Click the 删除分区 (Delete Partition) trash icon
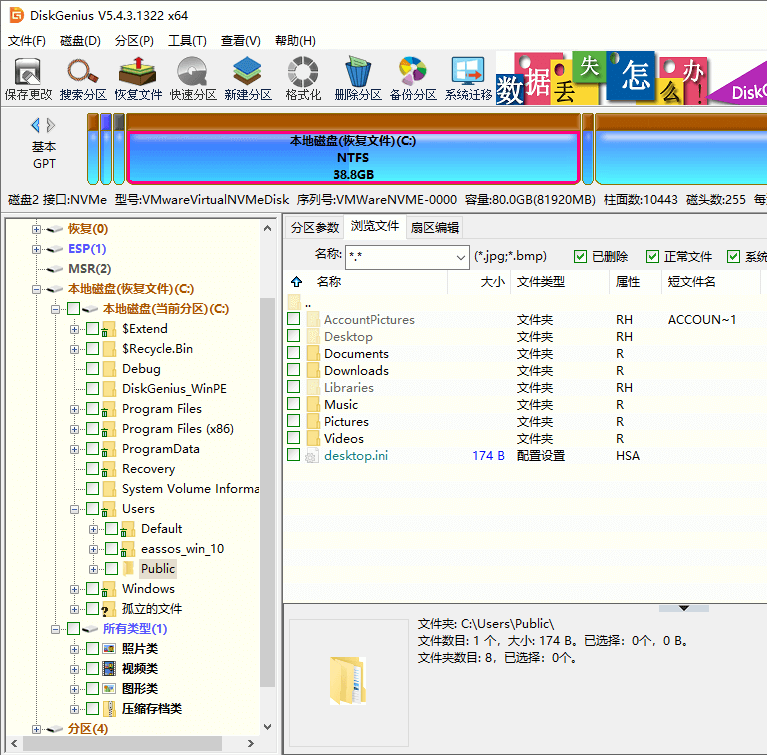 [x=358, y=78]
